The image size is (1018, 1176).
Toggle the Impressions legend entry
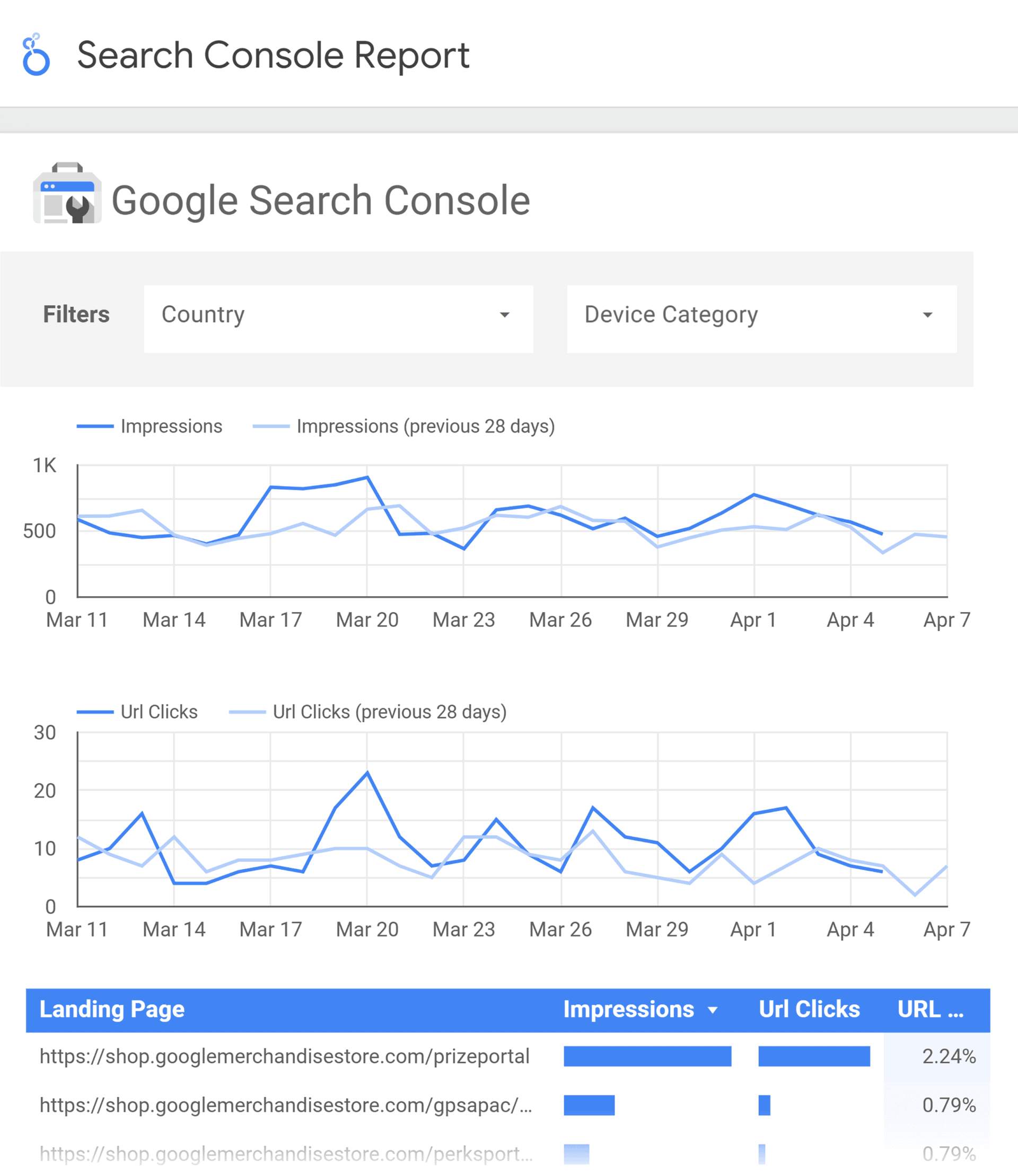click(x=150, y=427)
